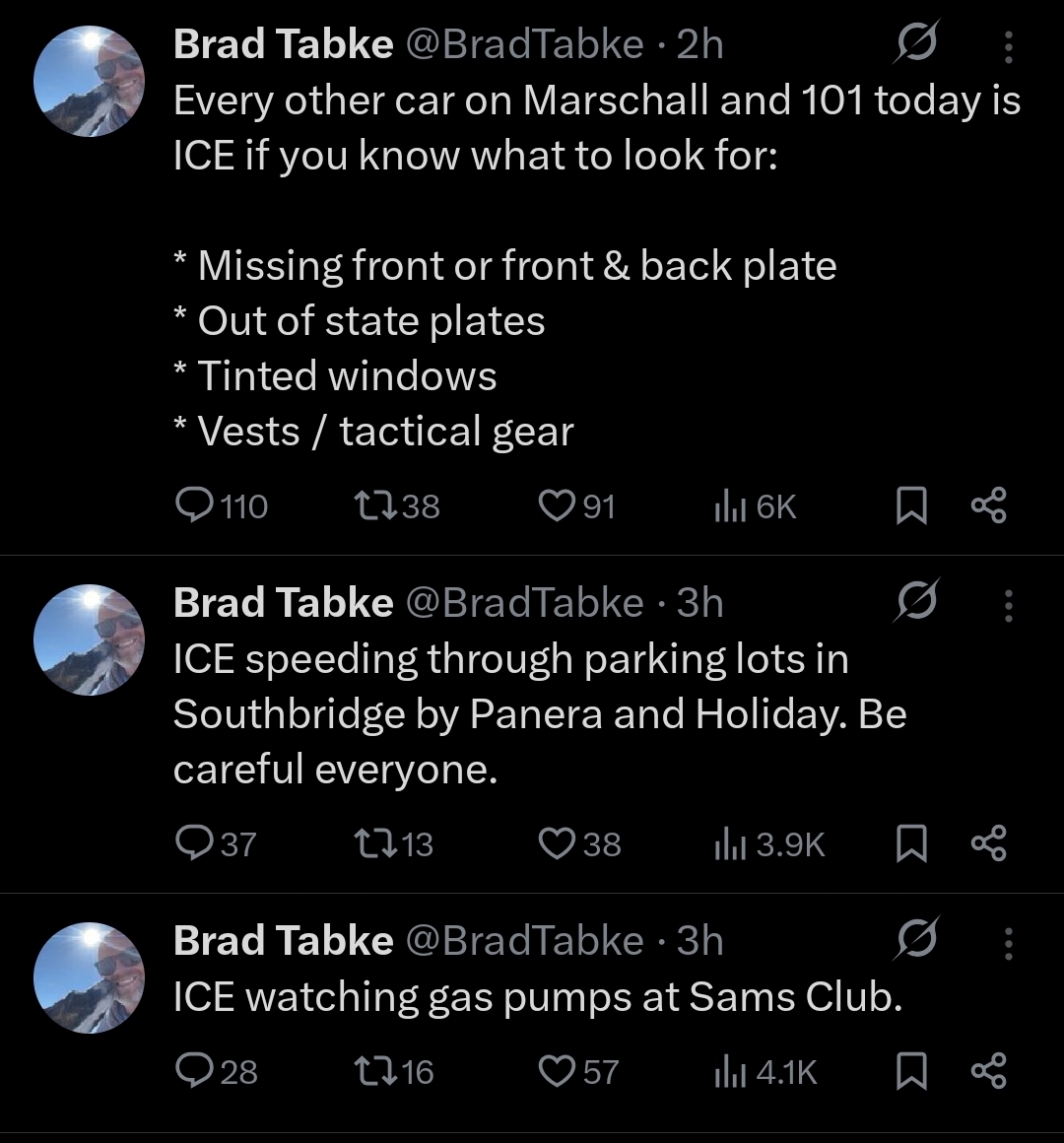Screen dimensions: 1064x1143
Task: Bookmark the Marschall and 101 tweet
Action: point(911,506)
